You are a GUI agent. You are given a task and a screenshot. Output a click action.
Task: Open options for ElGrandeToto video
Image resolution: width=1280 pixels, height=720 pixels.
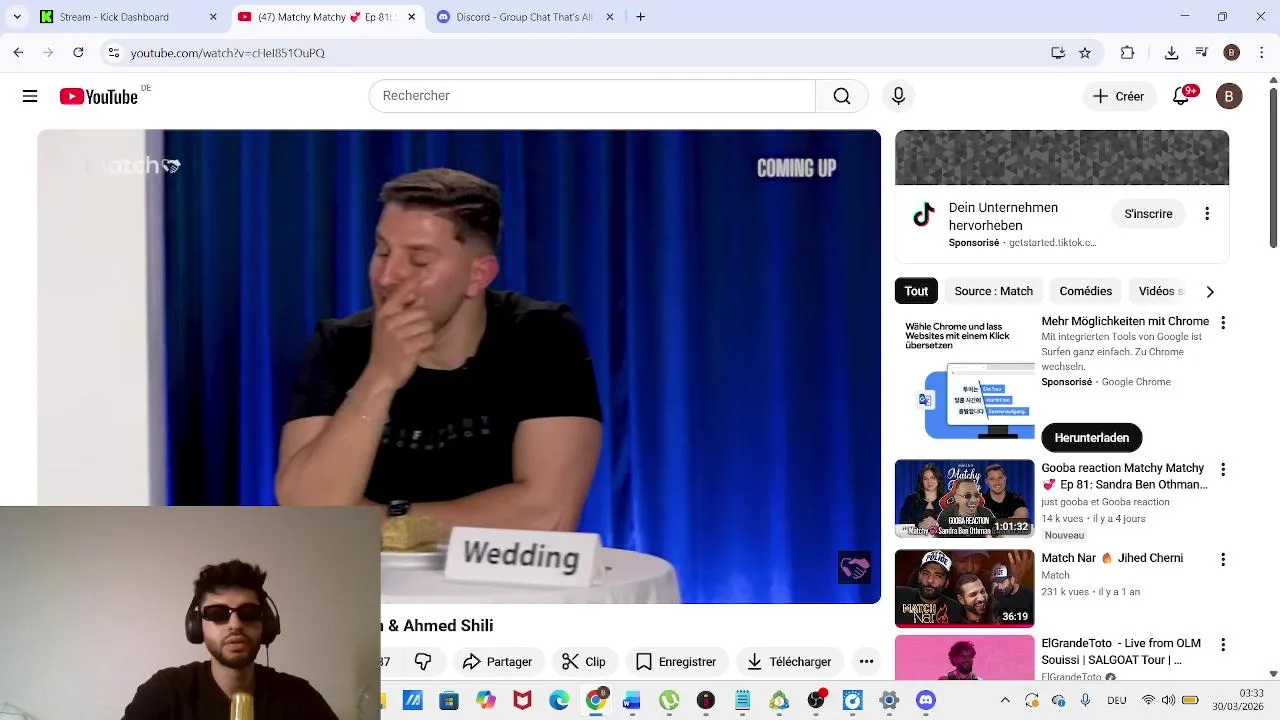1222,645
